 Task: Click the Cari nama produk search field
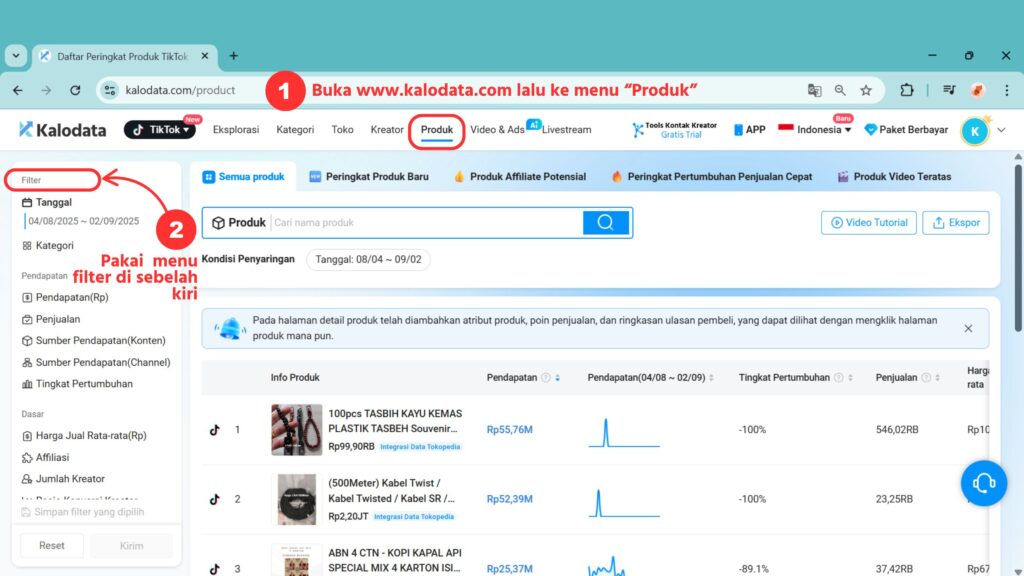[426, 223]
